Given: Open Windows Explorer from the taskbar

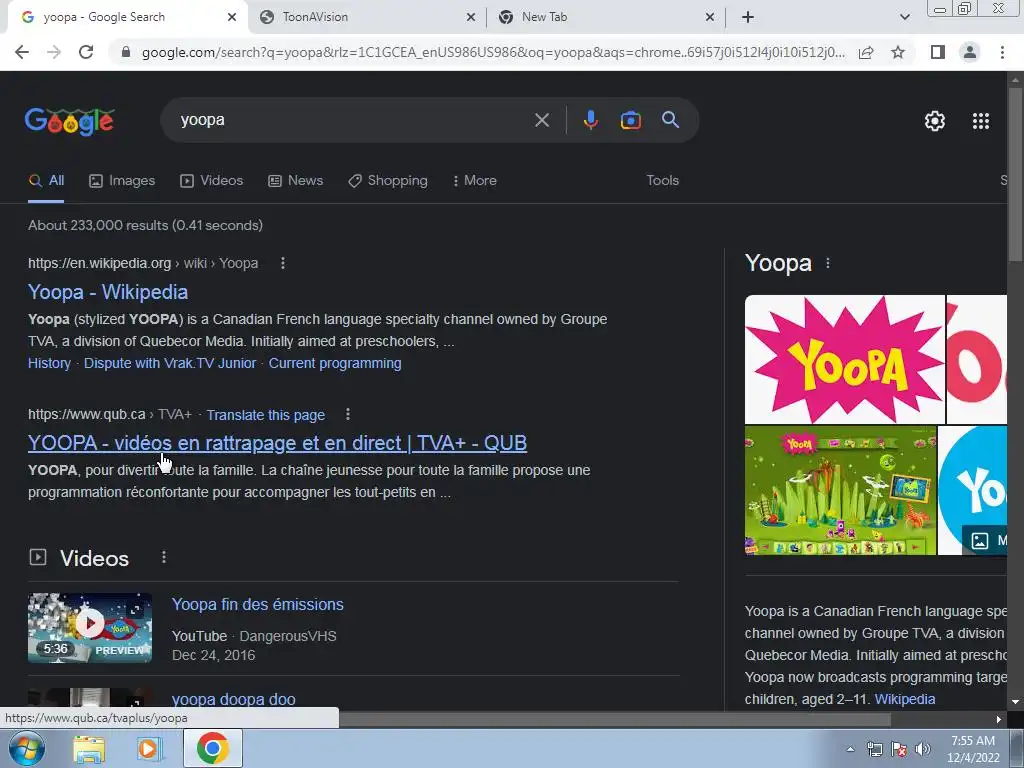Looking at the screenshot, I should click(x=89, y=749).
